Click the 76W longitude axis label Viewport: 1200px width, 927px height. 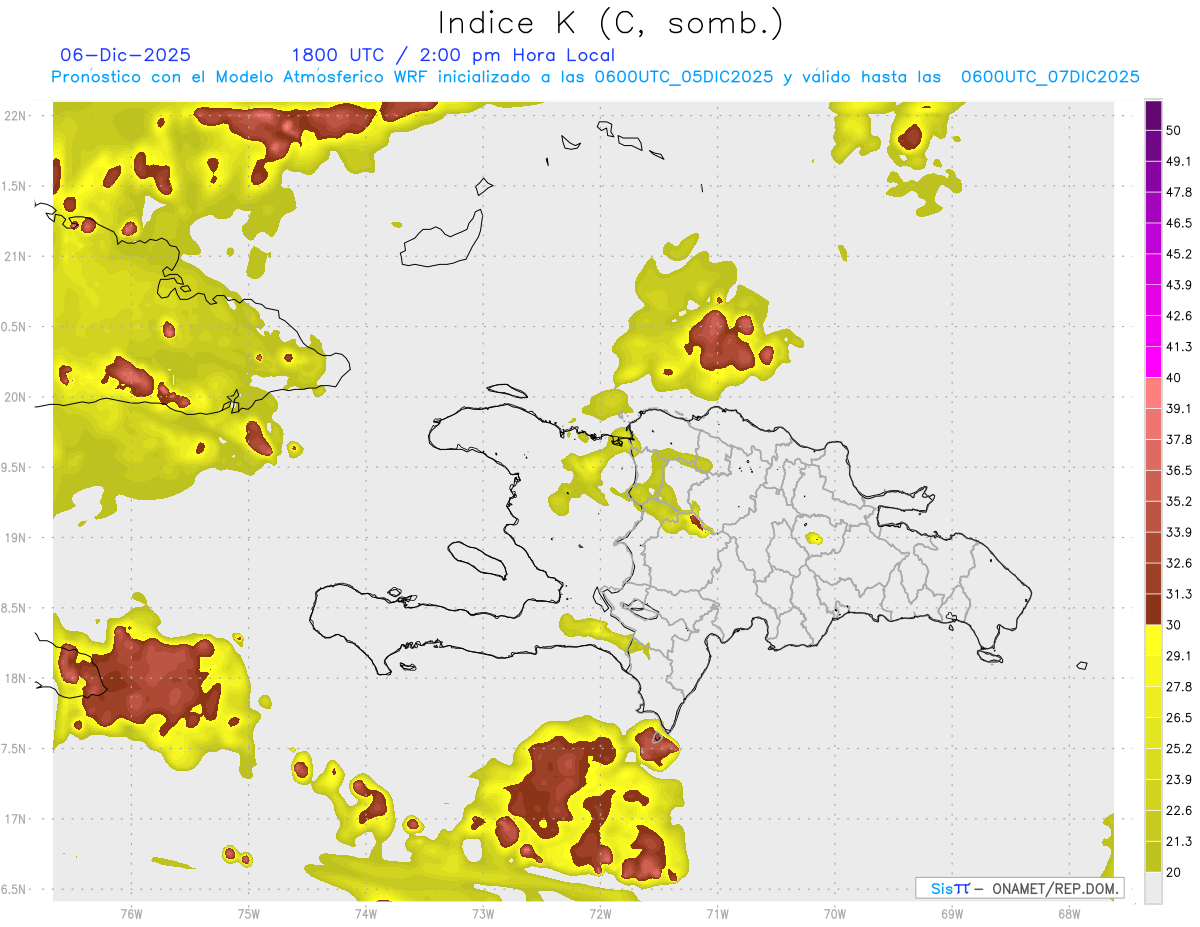point(131,913)
